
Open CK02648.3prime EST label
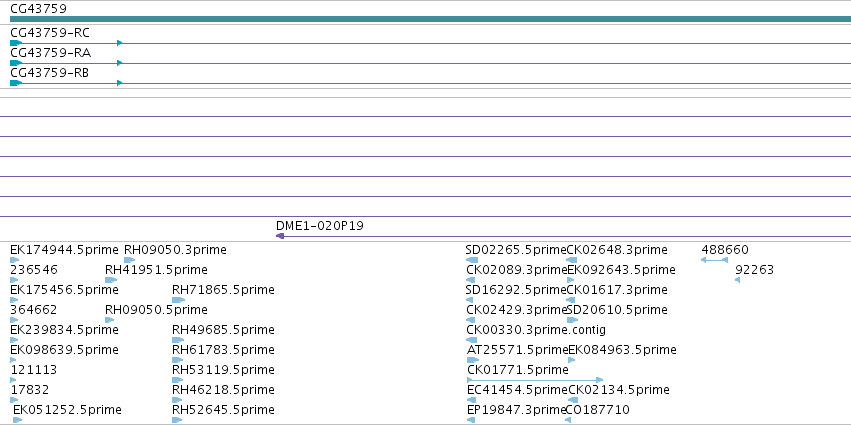click(x=617, y=250)
